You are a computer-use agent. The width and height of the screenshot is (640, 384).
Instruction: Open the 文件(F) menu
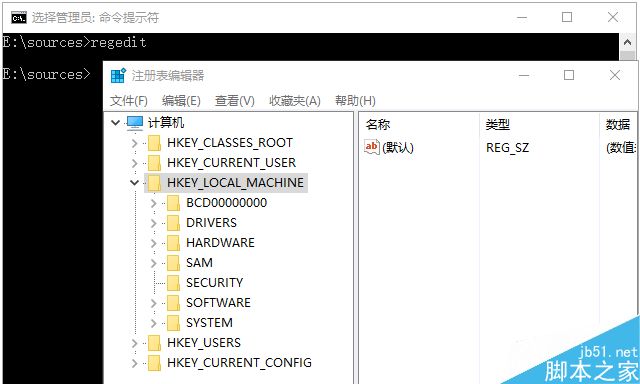click(x=129, y=101)
